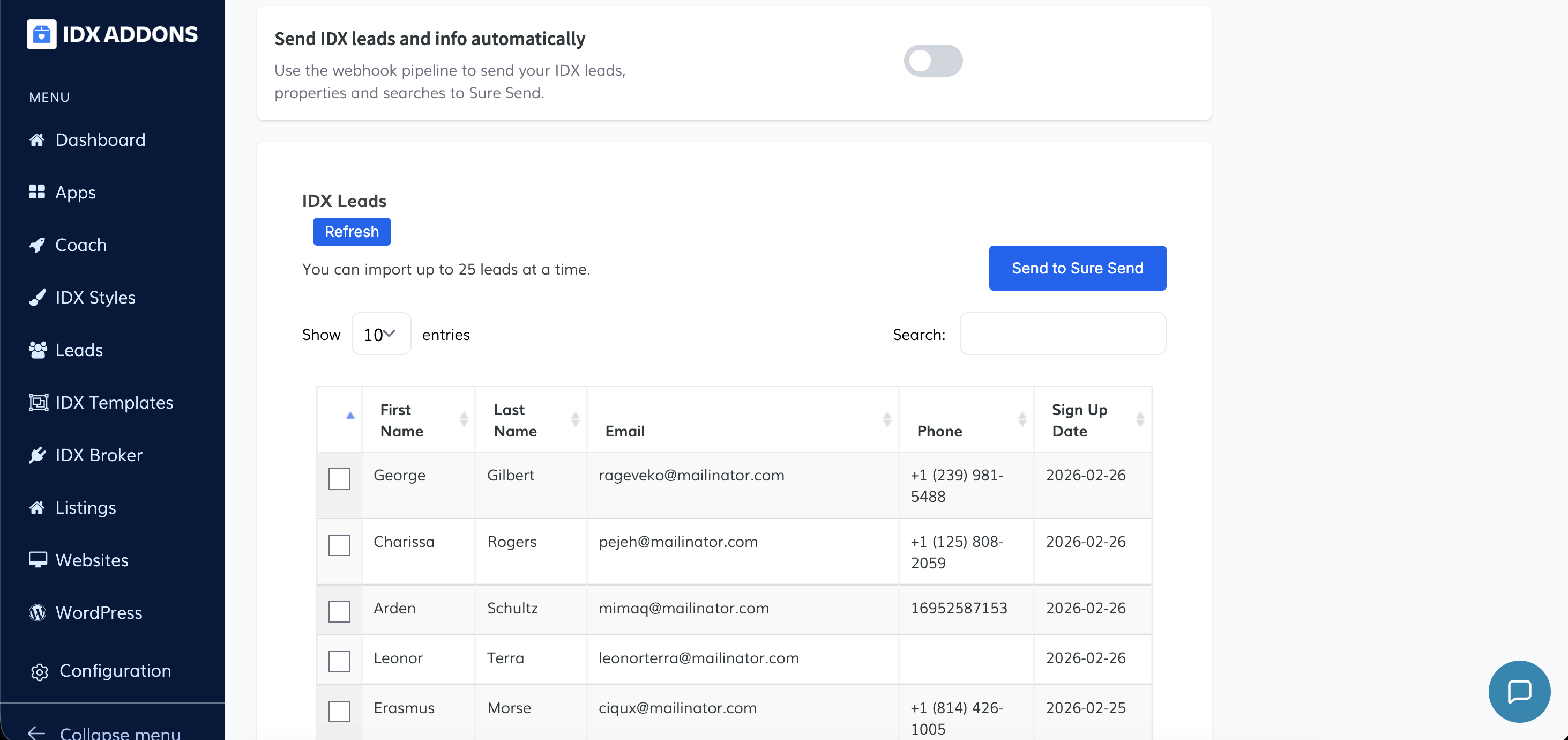
Task: Click the IDX Styles brush icon
Action: (x=37, y=297)
